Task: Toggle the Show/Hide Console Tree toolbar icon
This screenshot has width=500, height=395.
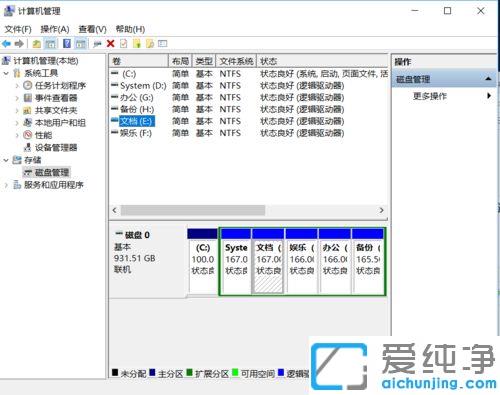Action: (51, 44)
